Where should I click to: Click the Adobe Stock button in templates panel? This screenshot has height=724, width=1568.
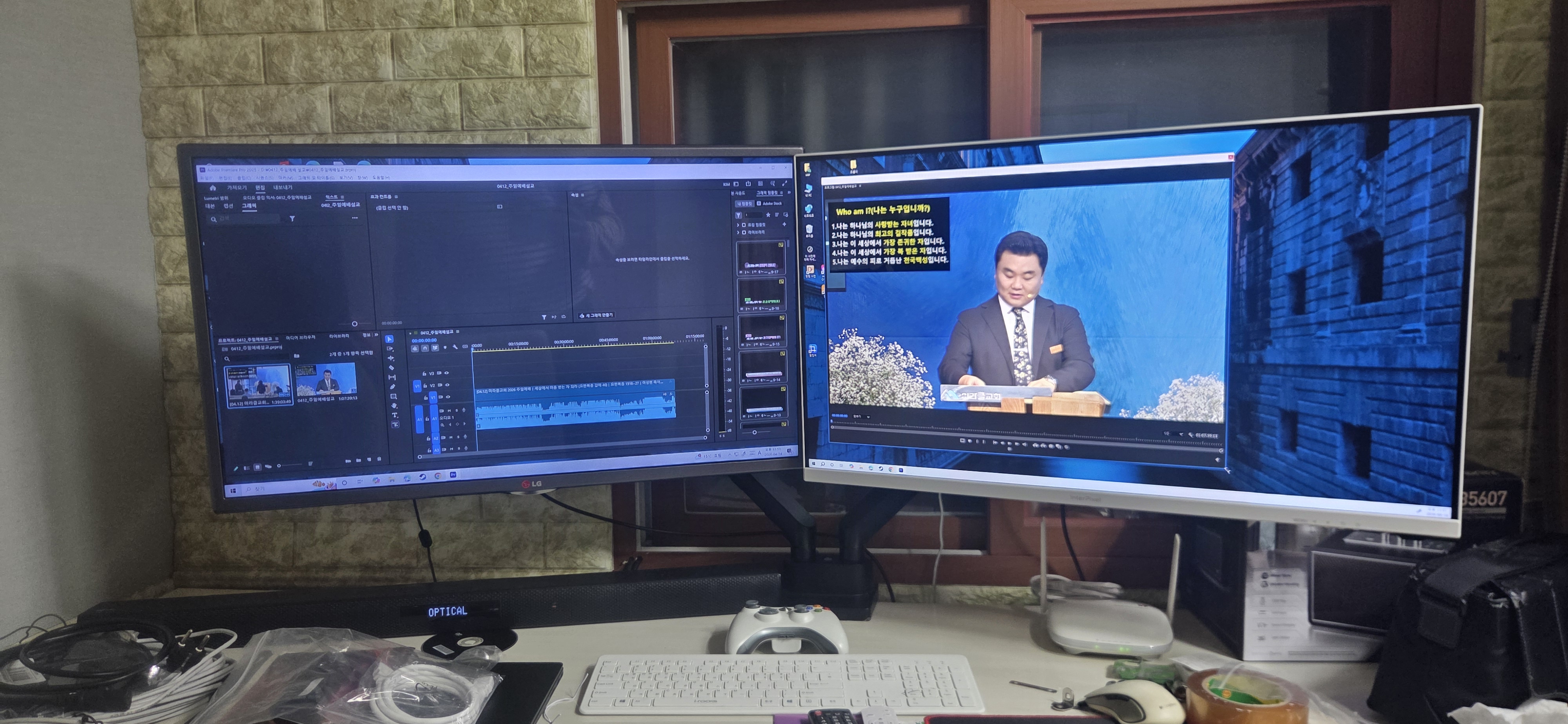pyautogui.click(x=770, y=204)
